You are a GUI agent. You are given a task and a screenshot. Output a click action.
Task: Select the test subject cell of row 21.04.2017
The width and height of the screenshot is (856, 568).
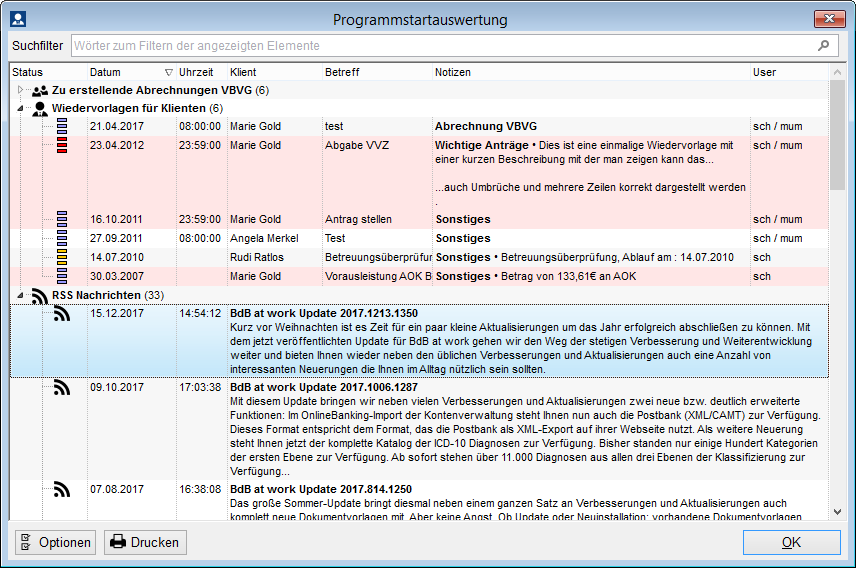334,126
